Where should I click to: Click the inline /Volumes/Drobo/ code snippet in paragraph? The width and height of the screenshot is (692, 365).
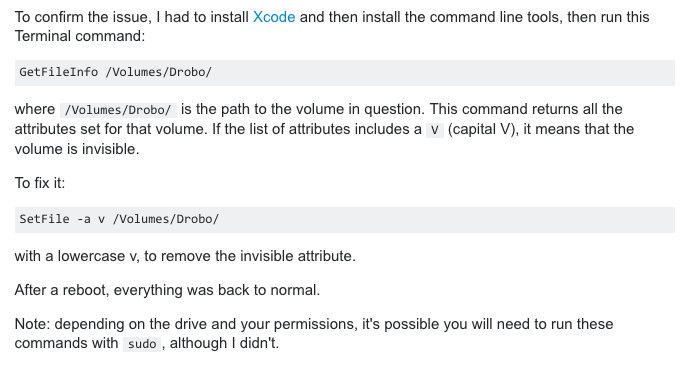[118, 110]
